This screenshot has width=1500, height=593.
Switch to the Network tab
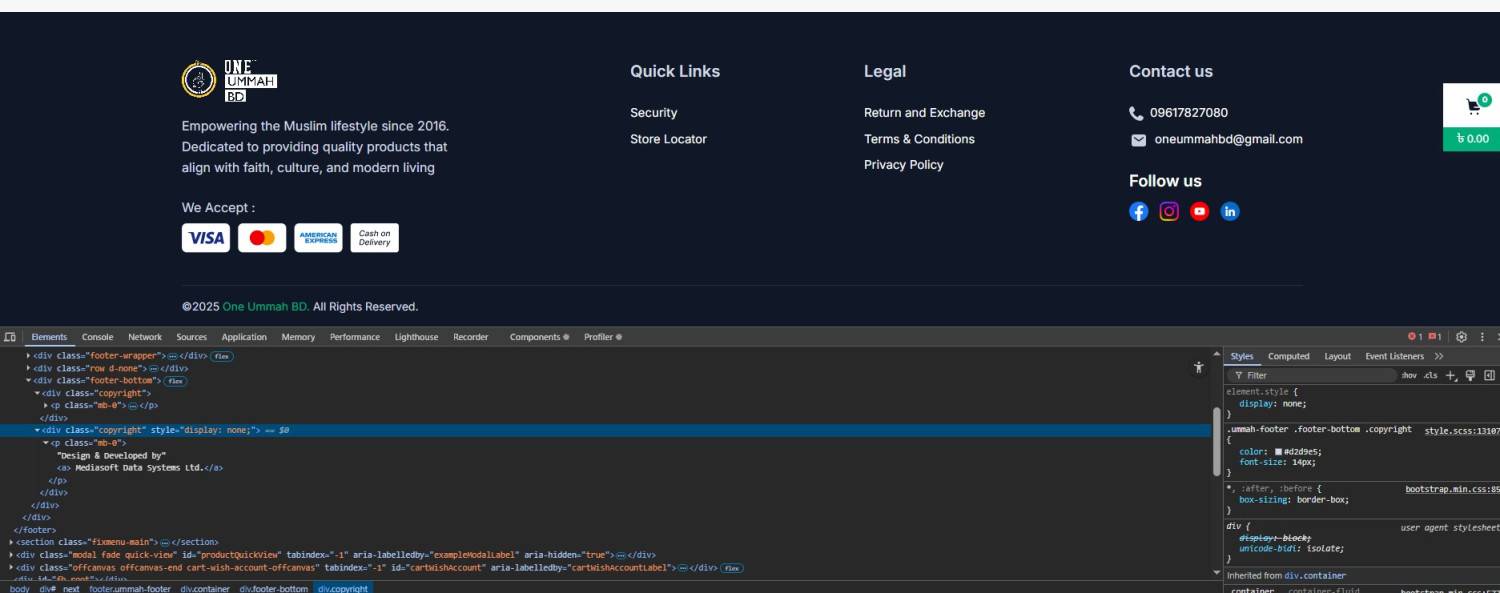145,337
